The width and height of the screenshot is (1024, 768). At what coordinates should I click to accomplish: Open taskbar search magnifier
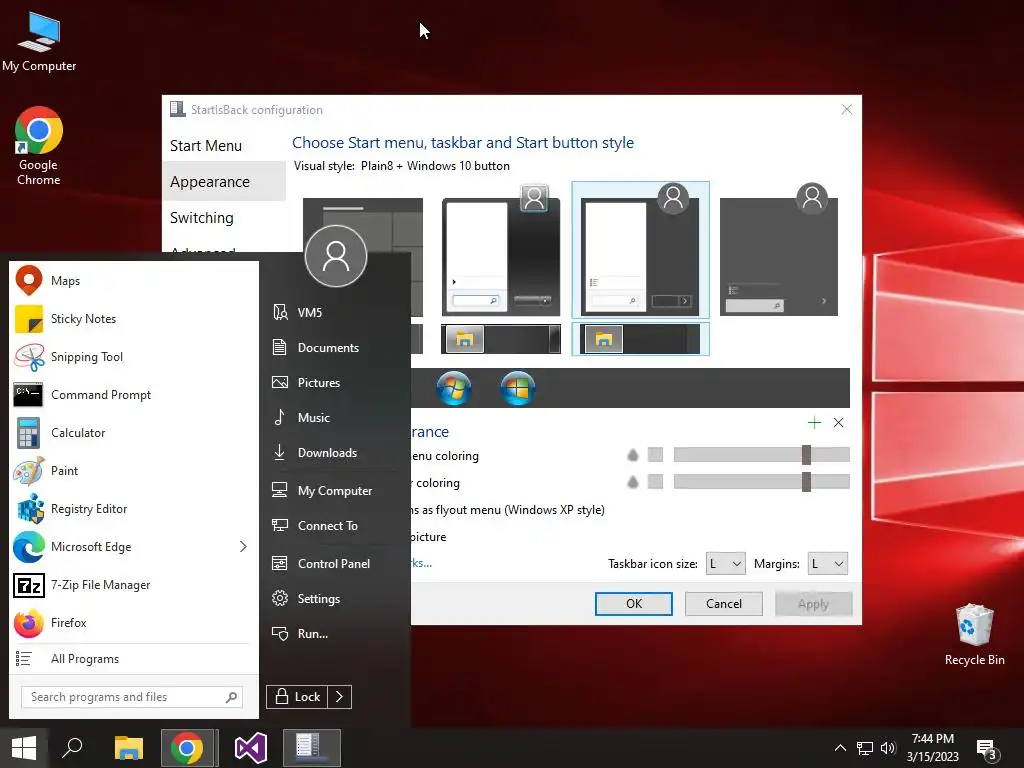tap(72, 748)
